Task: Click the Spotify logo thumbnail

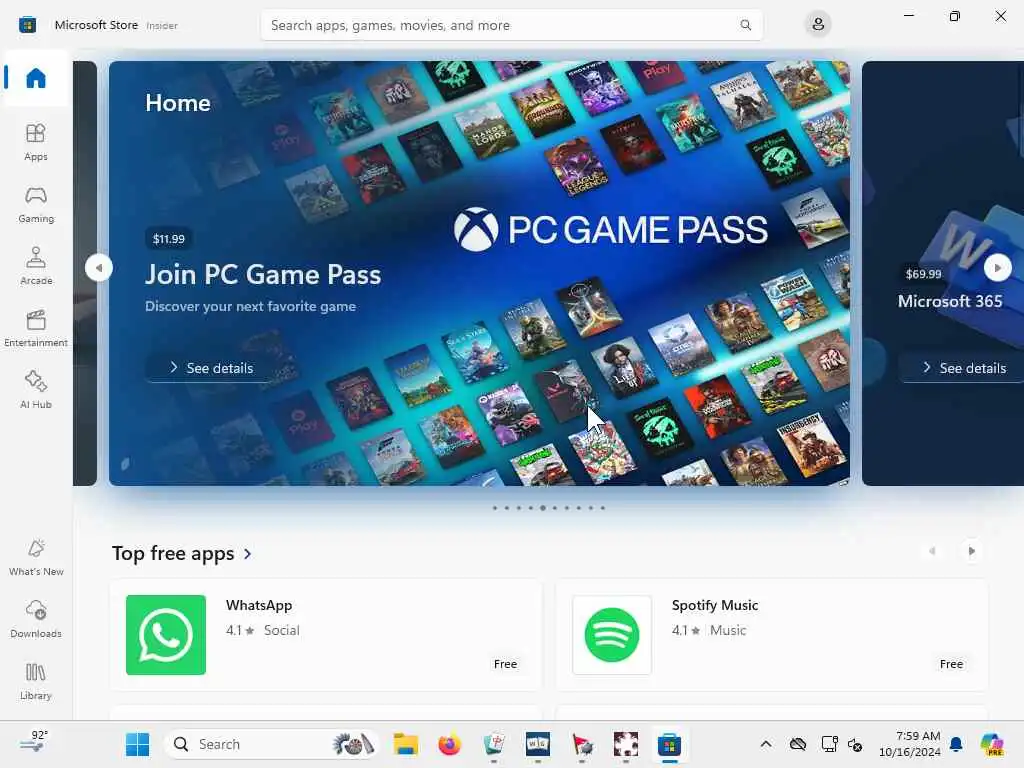Action: tap(612, 635)
